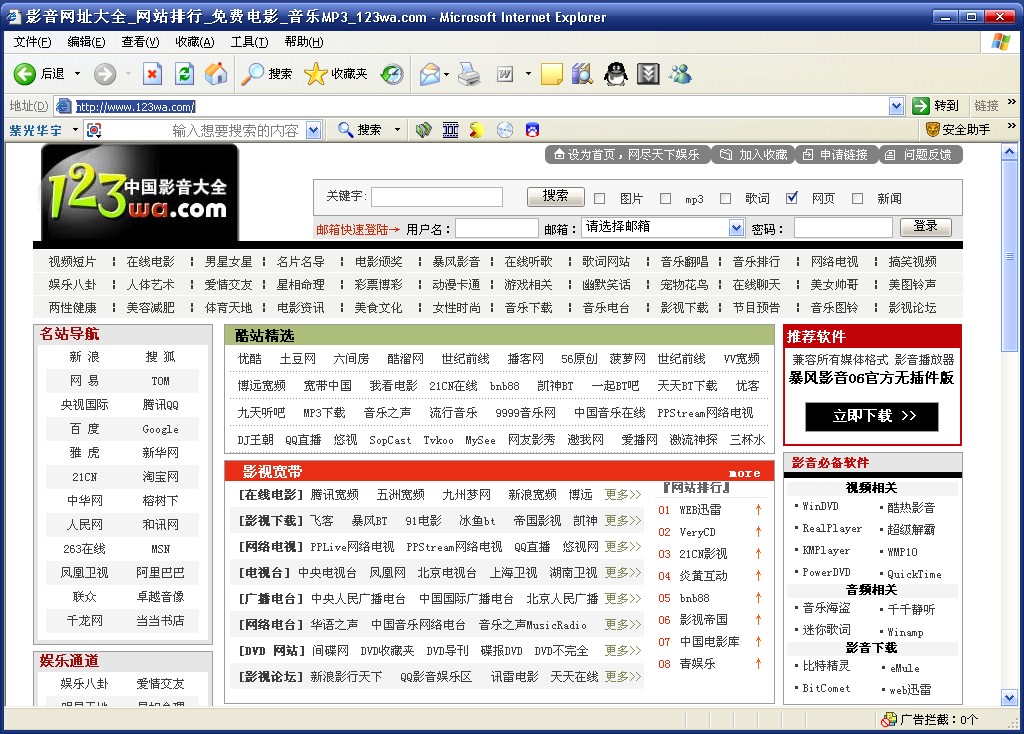Viewport: 1024px width, 734px height.
Task: Go to the browser Home page
Action: click(x=215, y=74)
